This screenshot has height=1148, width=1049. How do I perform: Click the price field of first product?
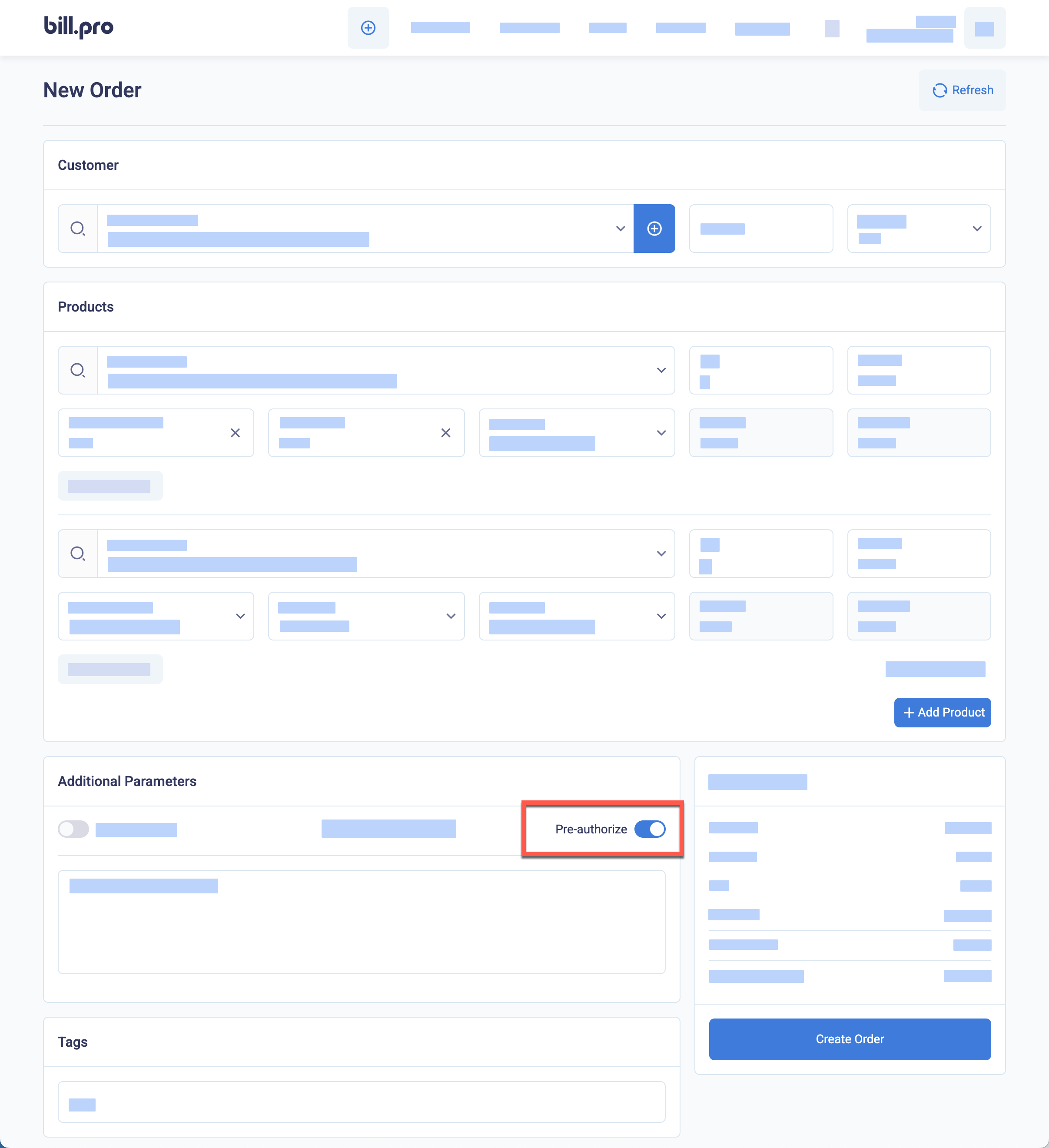tap(919, 370)
